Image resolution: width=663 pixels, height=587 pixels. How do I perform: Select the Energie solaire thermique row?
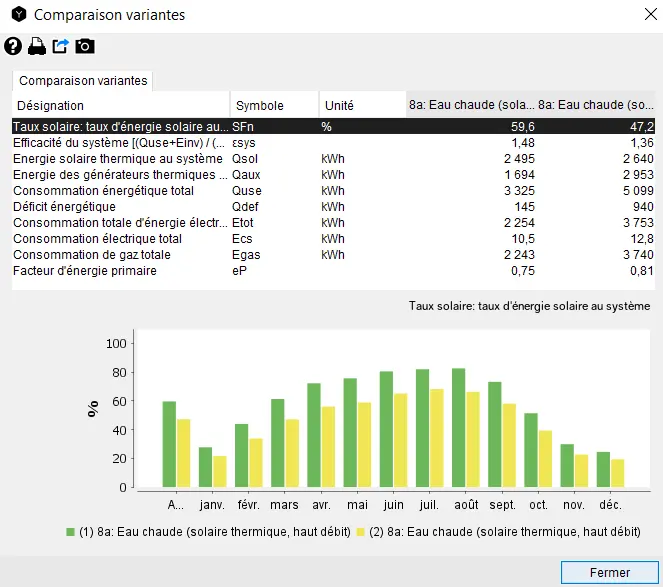[120, 159]
